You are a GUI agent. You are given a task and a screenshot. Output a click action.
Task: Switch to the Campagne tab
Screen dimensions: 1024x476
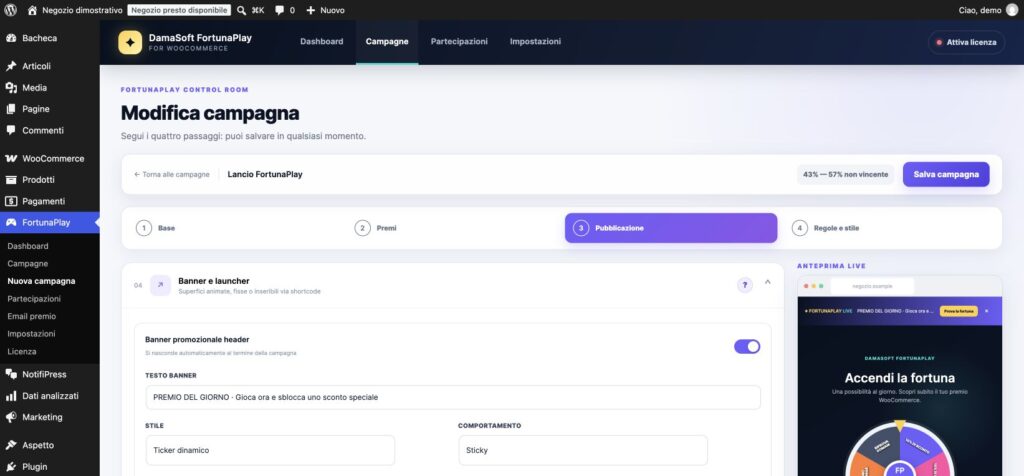coord(387,41)
